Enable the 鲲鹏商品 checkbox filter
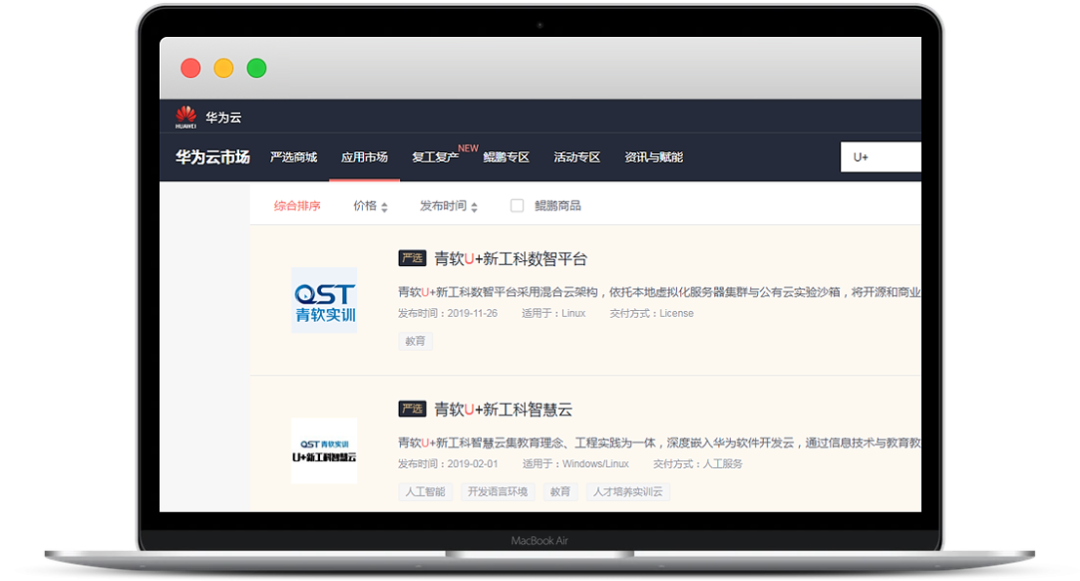Image resolution: width=1080 pixels, height=581 pixels. (517, 206)
